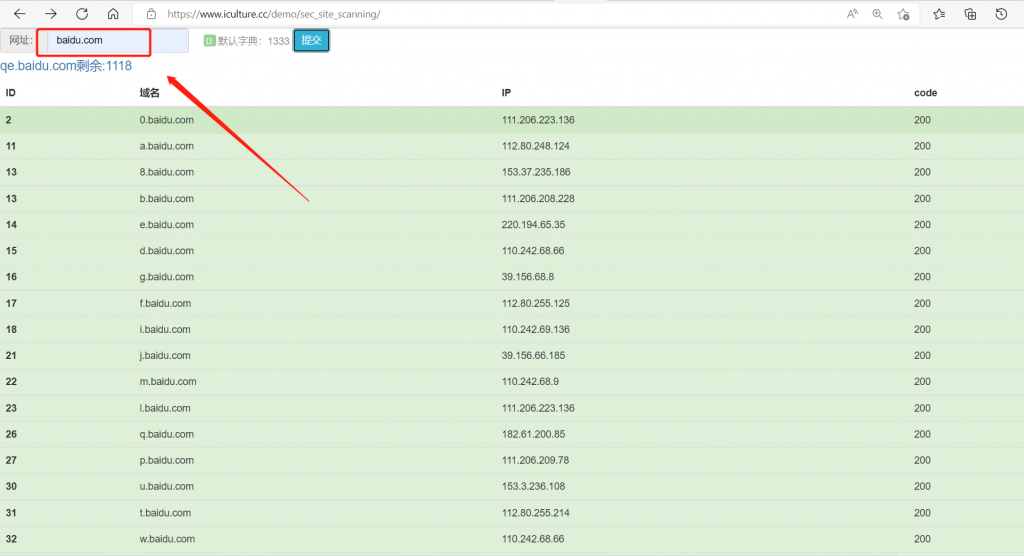Image resolution: width=1024 pixels, height=556 pixels.
Task: Click ID 11 in the a.baidu.com row
Action: click(x=11, y=146)
